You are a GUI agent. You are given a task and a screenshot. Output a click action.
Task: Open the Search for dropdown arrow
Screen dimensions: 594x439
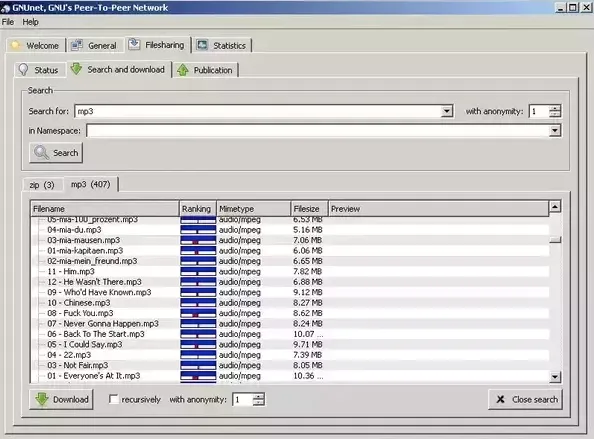point(447,111)
